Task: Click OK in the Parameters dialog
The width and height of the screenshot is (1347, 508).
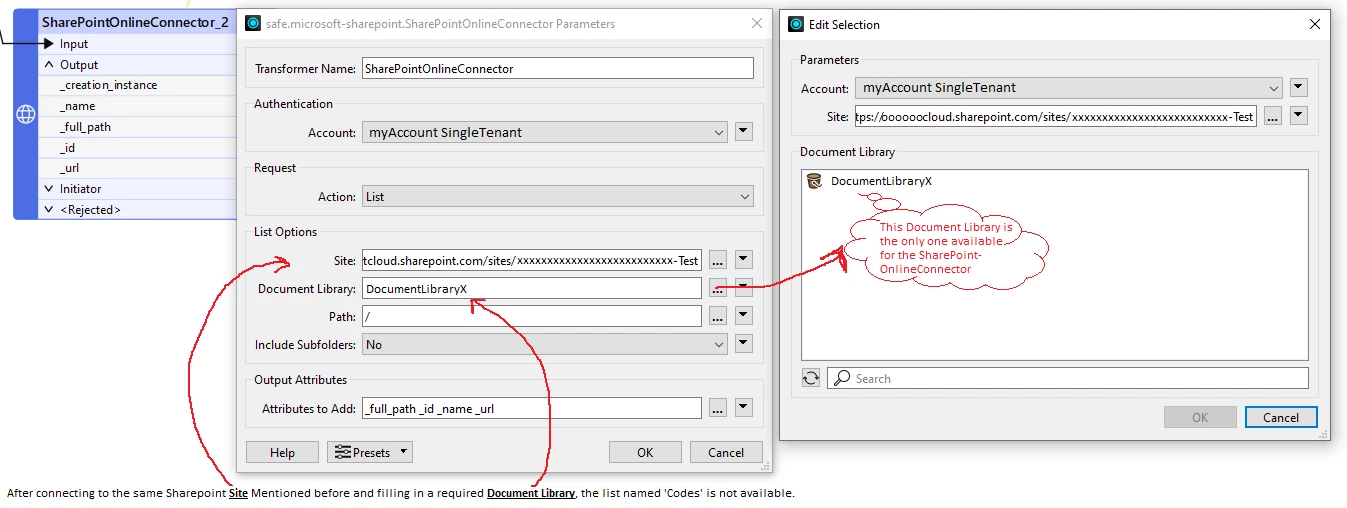Action: [x=645, y=452]
